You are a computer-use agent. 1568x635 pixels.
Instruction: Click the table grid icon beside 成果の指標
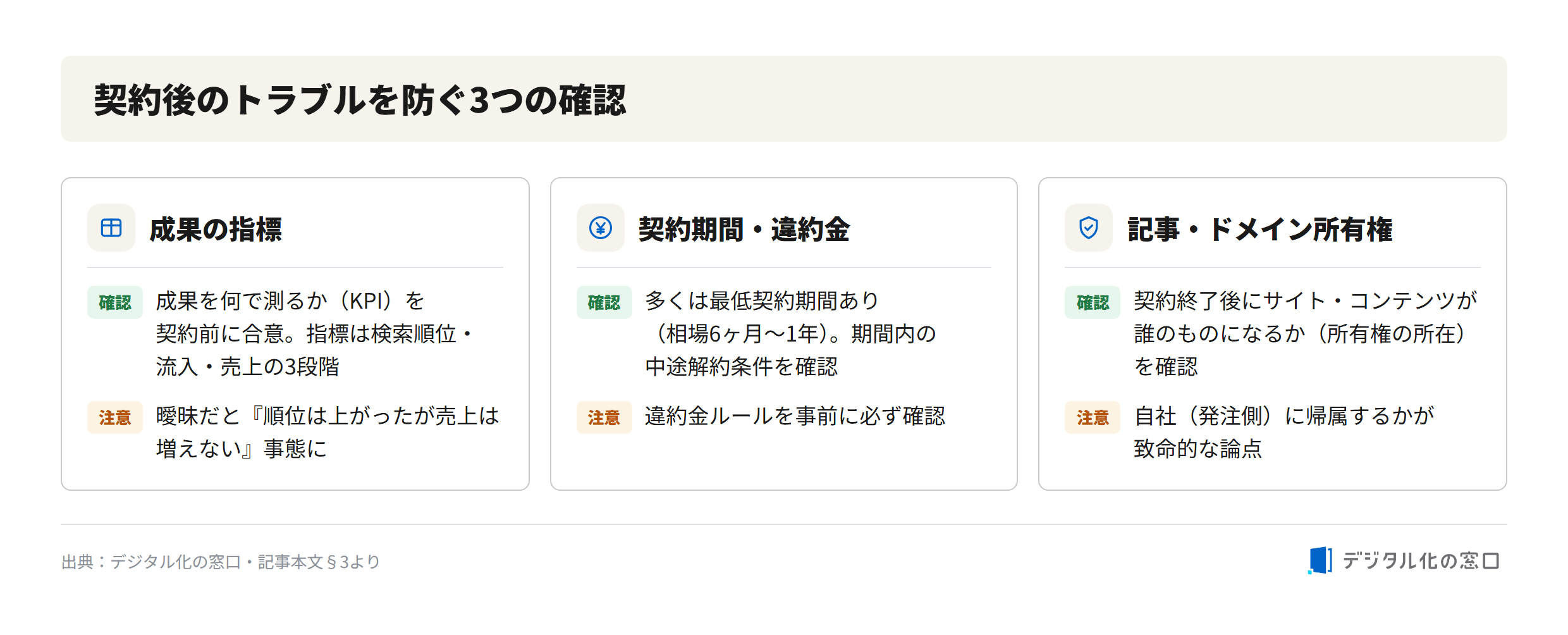[111, 228]
